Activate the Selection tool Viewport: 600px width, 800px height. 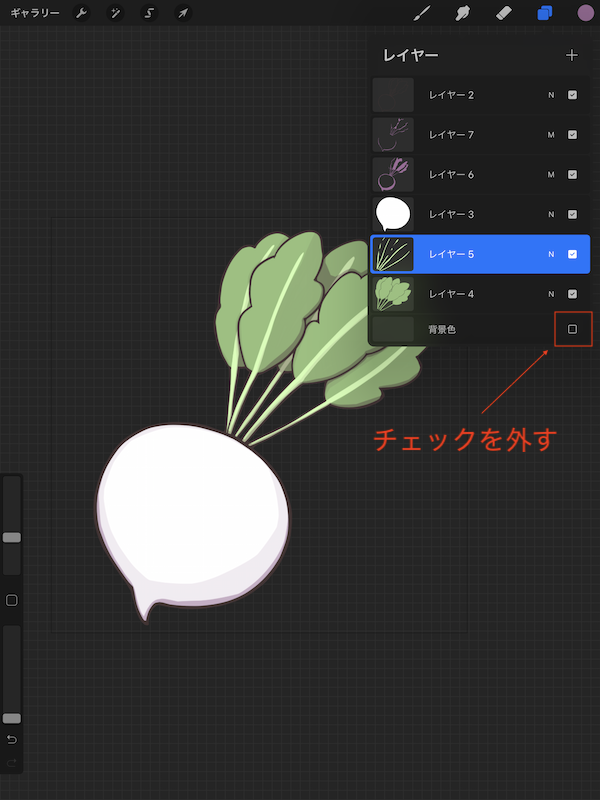pyautogui.click(x=149, y=14)
